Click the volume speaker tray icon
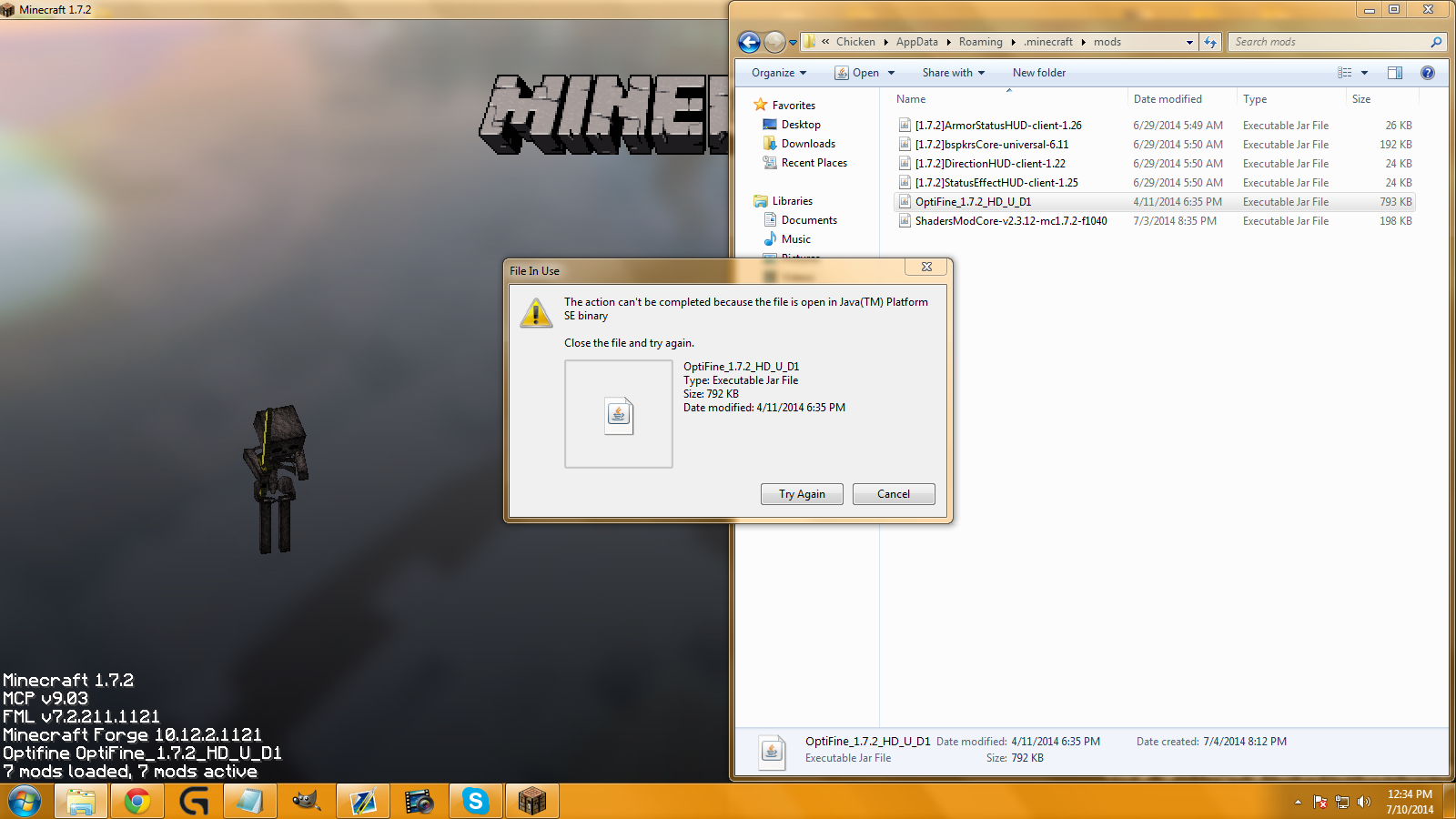 pos(1363,802)
